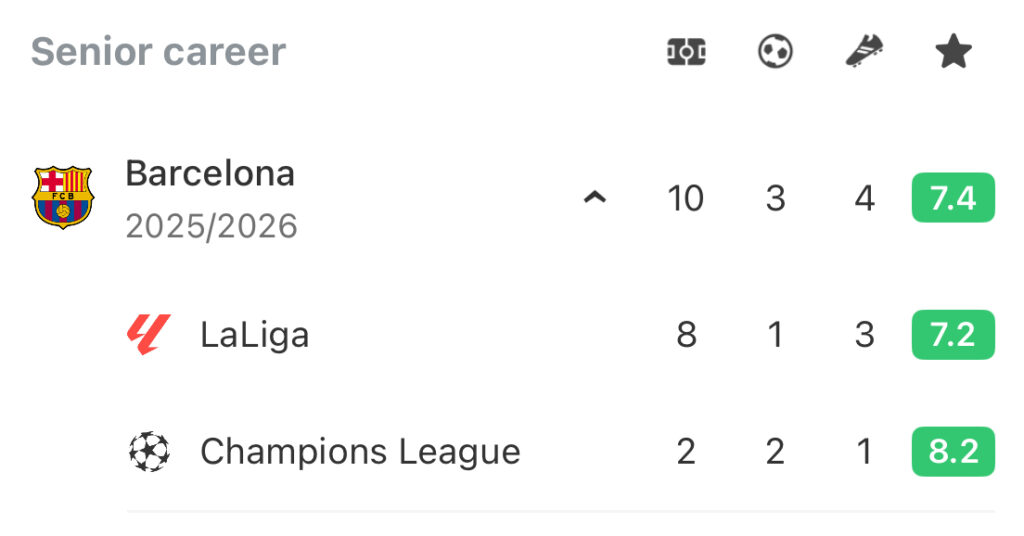Click LaLiga's 8 matches played value
The height and width of the screenshot is (536, 1024).
tap(686, 334)
